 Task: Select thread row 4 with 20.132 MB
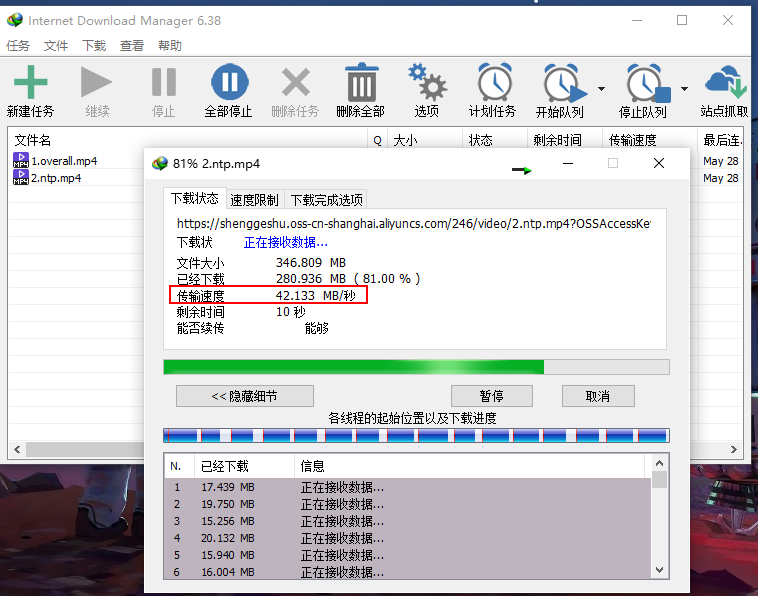click(x=408, y=538)
